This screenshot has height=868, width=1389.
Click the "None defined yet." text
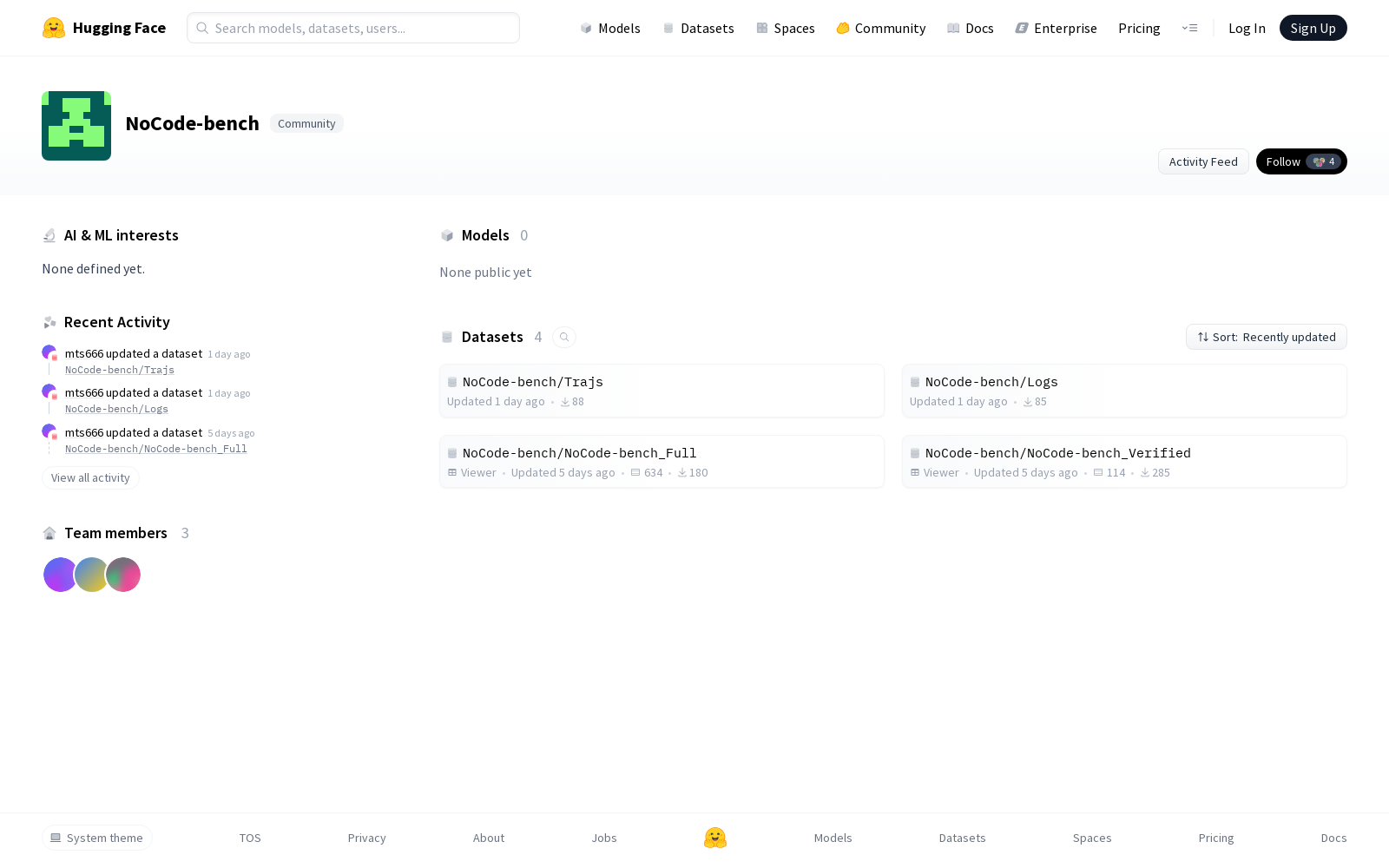pyautogui.click(x=94, y=269)
